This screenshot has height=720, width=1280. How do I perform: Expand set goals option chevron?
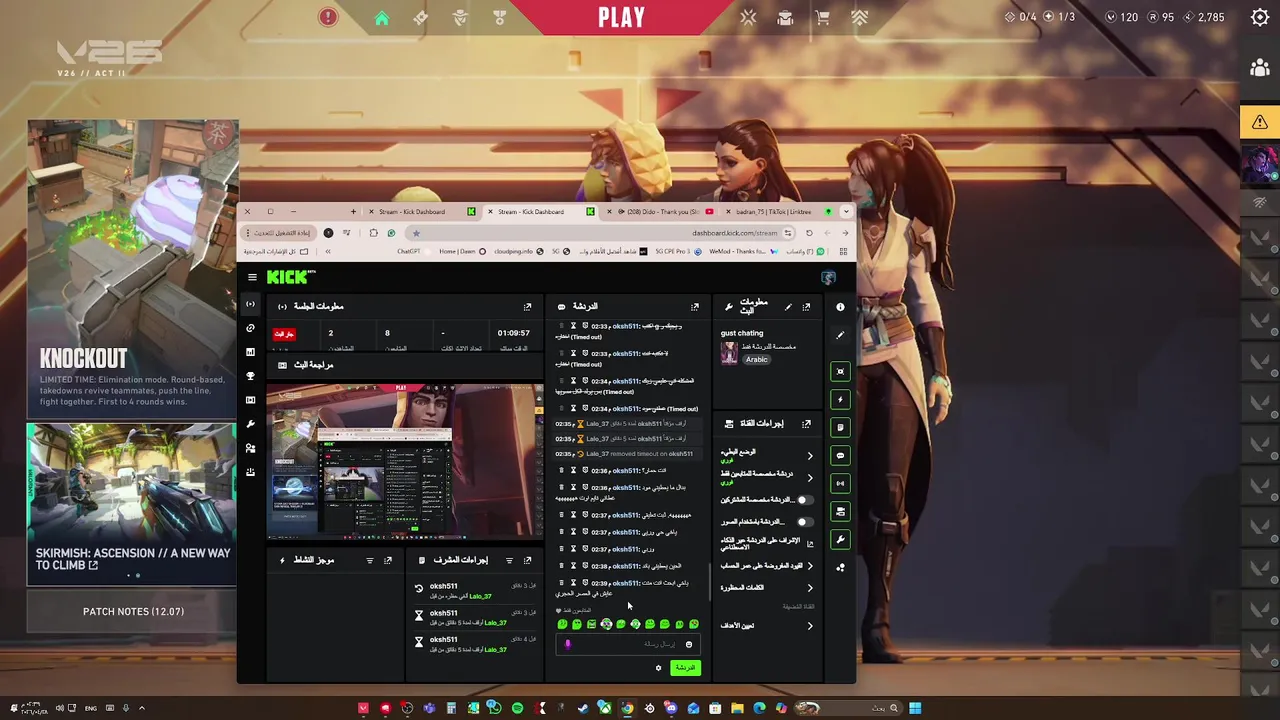tap(810, 626)
